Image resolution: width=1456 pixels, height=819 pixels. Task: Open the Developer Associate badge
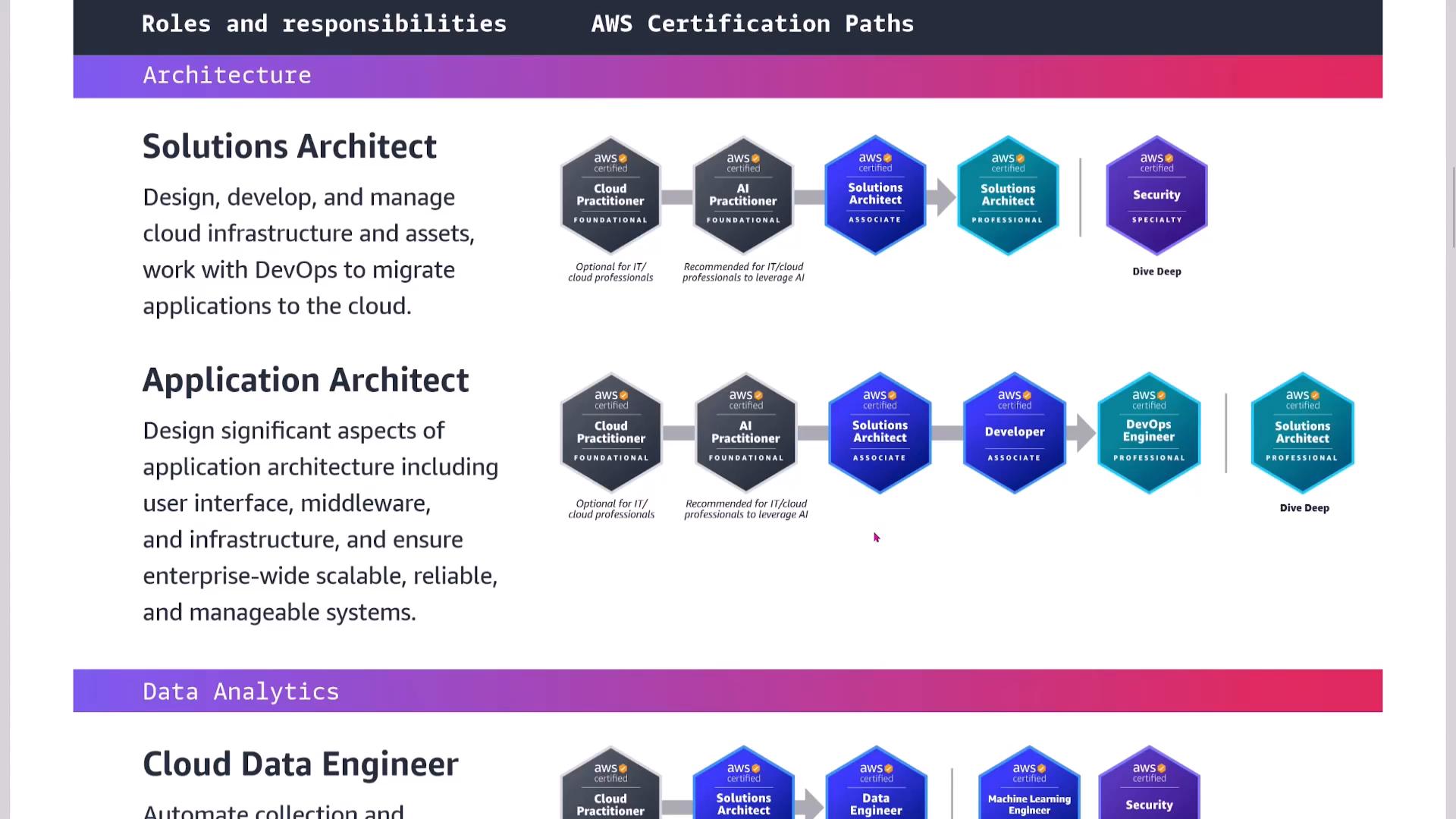1015,433
